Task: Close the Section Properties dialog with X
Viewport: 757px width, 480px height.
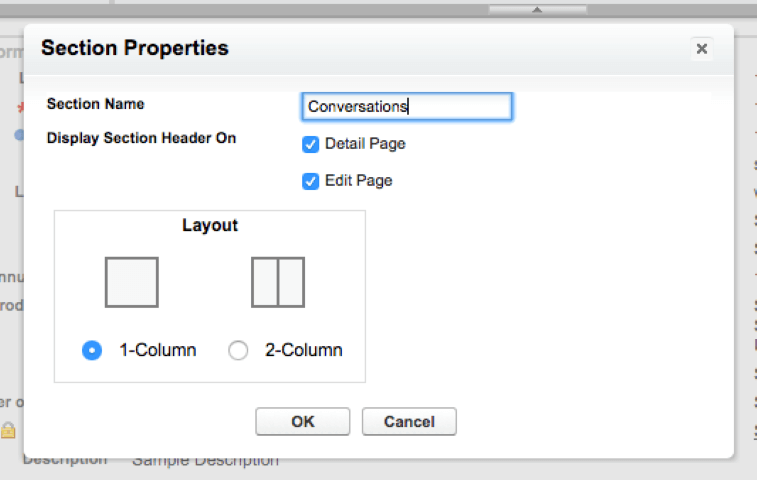Action: pyautogui.click(x=702, y=48)
